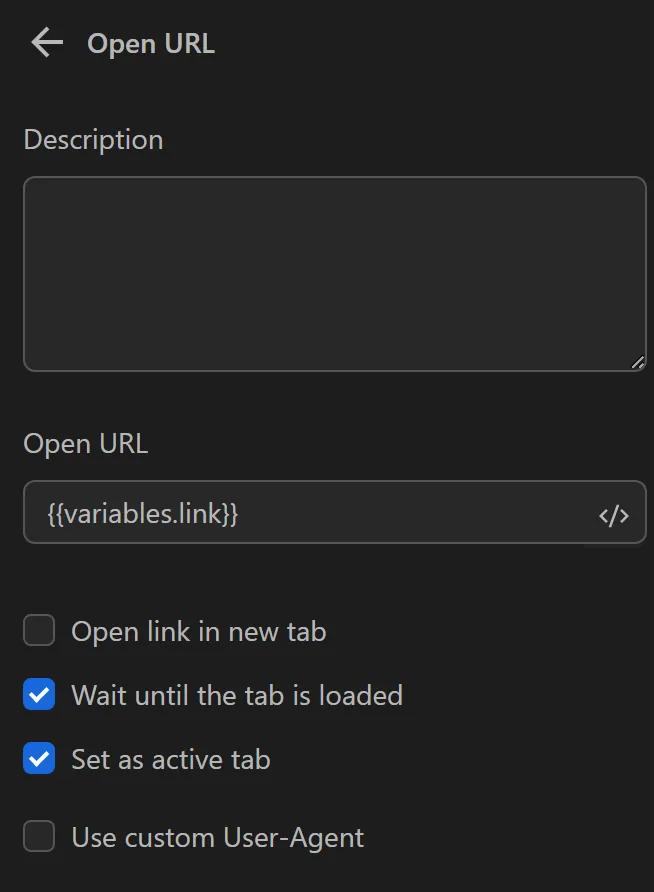Turn on the custom User-Agent setting
This screenshot has width=654, height=892.
point(38,836)
